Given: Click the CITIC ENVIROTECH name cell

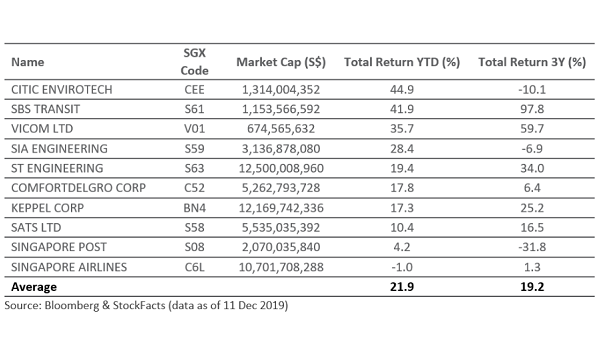Looking at the screenshot, I should click(62, 90).
